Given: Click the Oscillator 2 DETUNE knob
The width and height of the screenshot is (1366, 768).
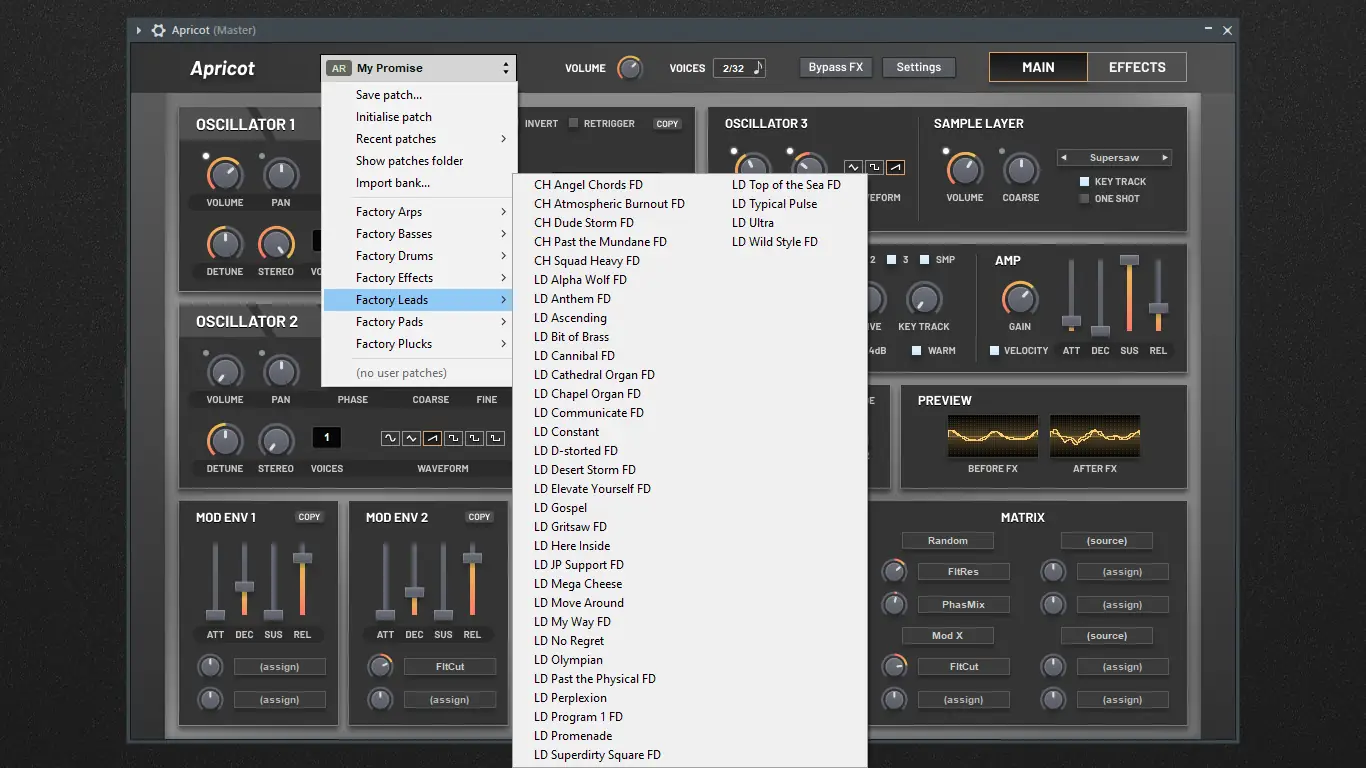Looking at the screenshot, I should [225, 441].
